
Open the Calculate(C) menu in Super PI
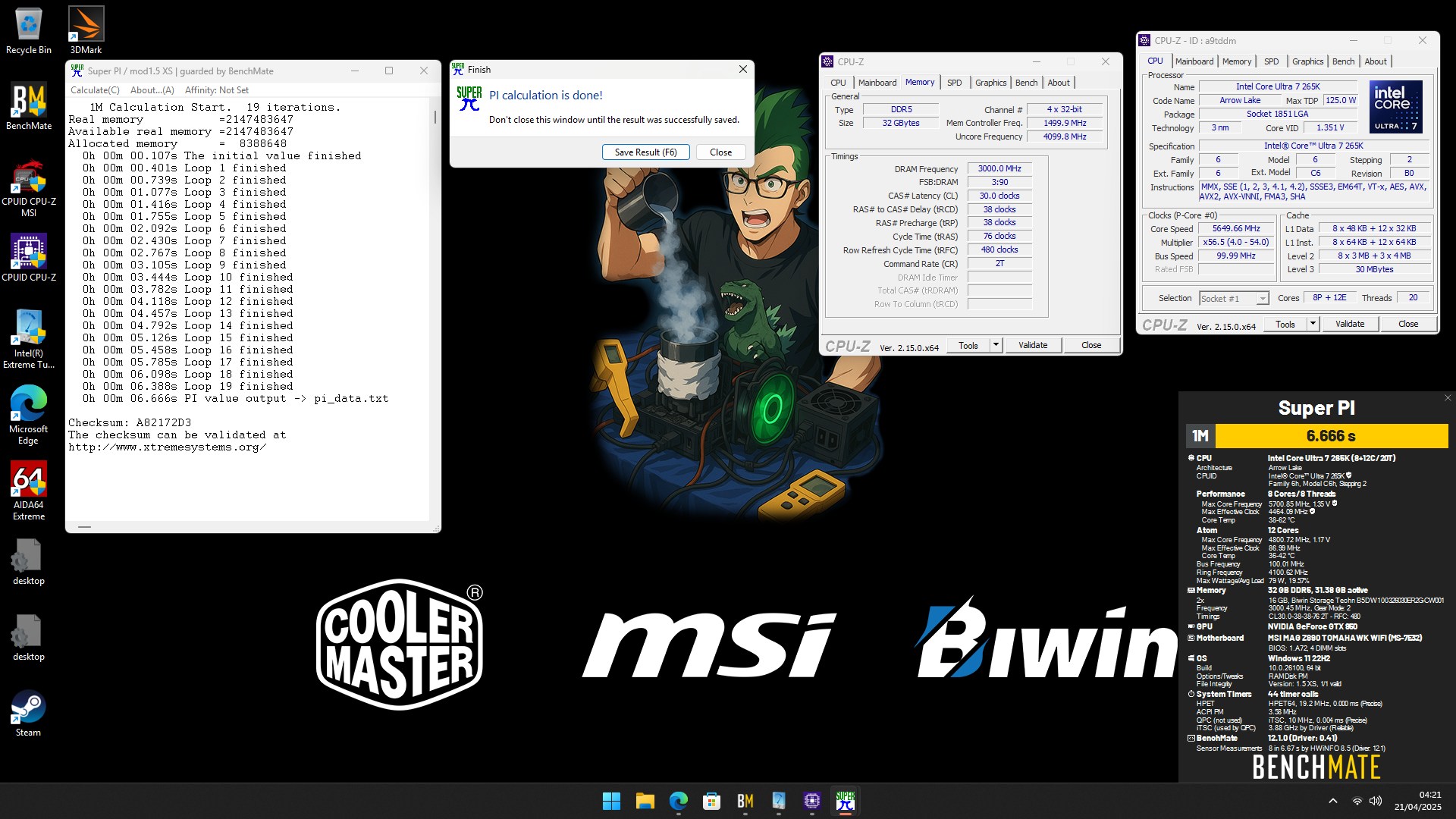[95, 90]
